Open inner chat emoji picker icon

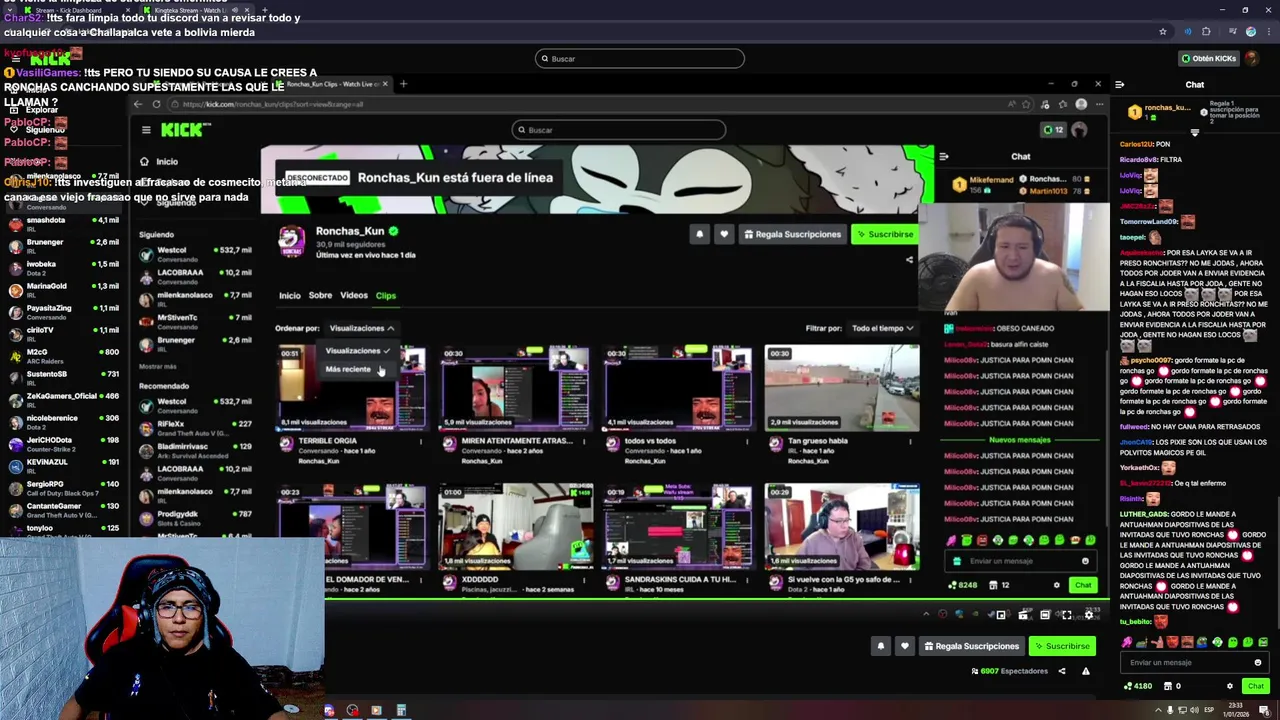click(1085, 561)
